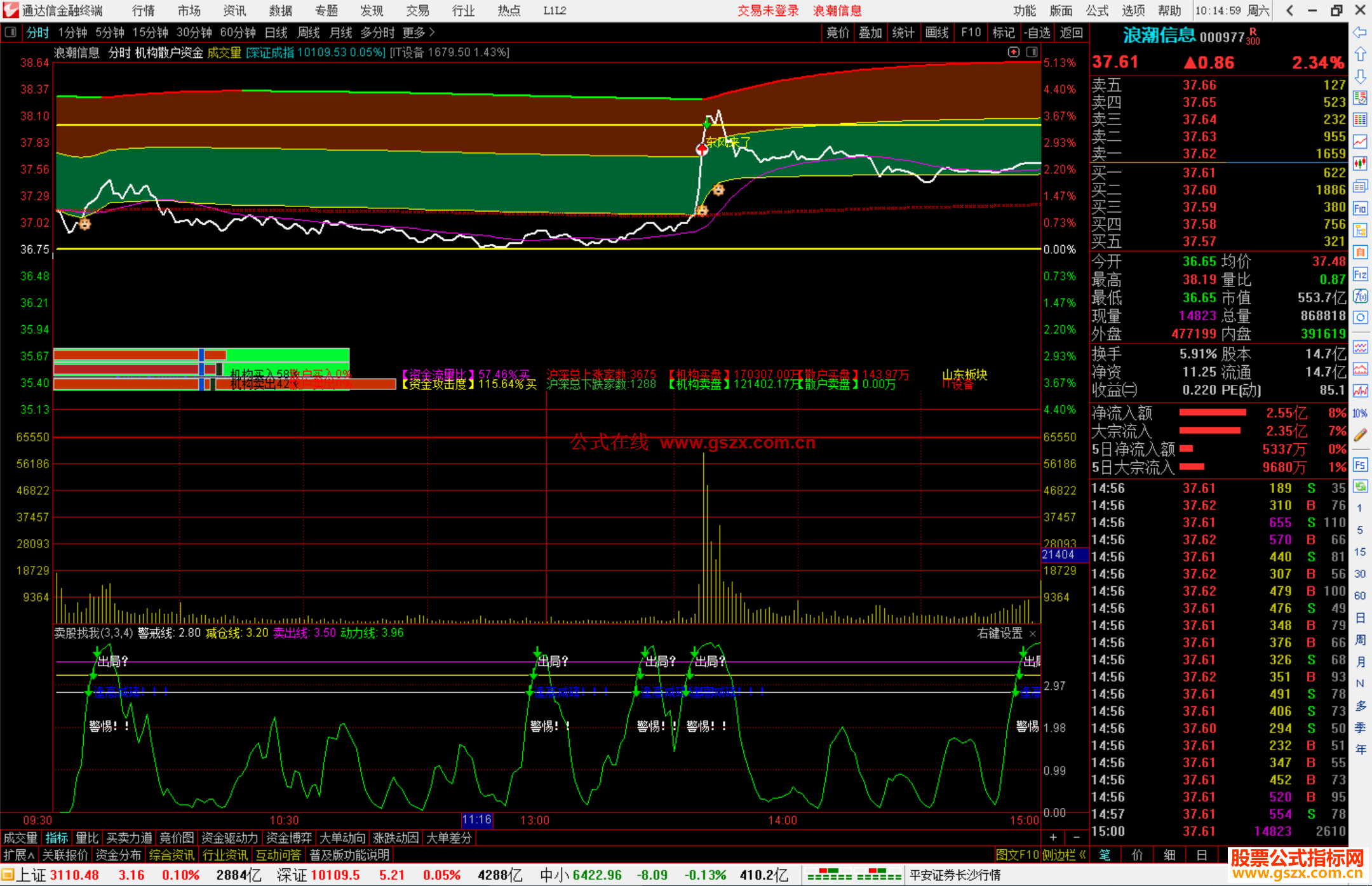Open the 公式 menu
This screenshot has height=886, width=1372.
pyautogui.click(x=1097, y=10)
